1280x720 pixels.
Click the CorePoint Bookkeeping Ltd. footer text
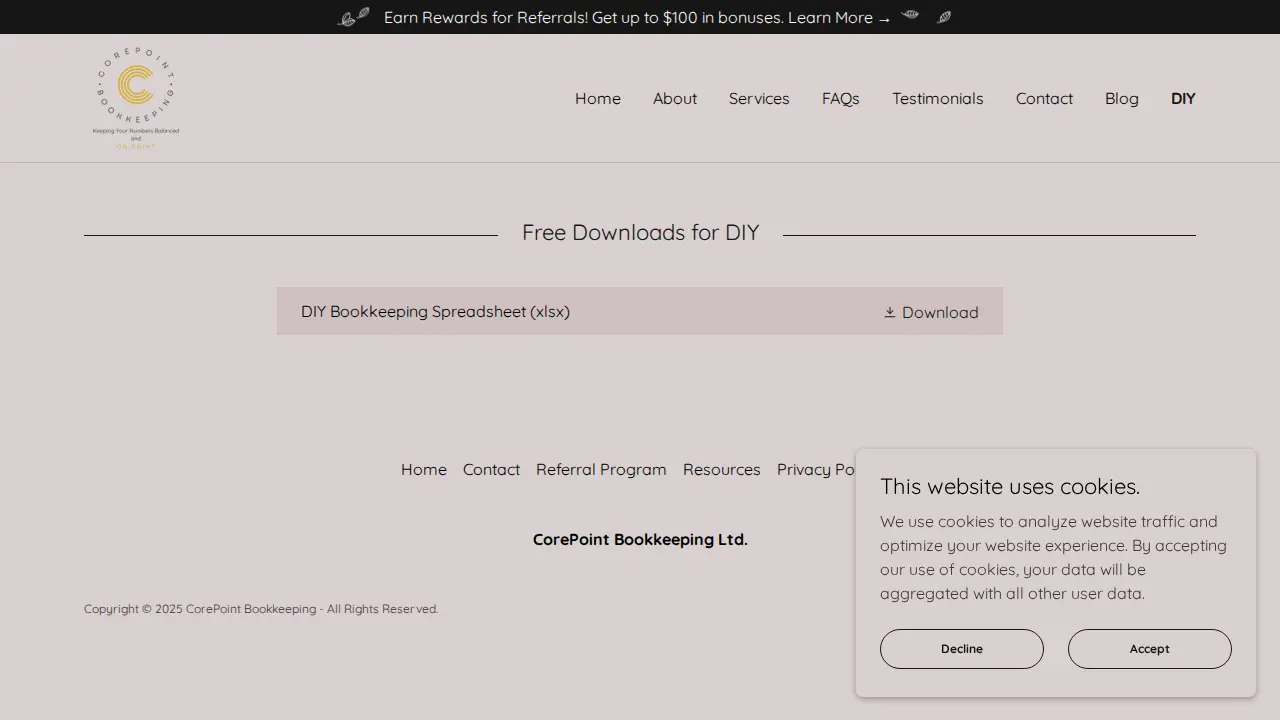click(640, 539)
